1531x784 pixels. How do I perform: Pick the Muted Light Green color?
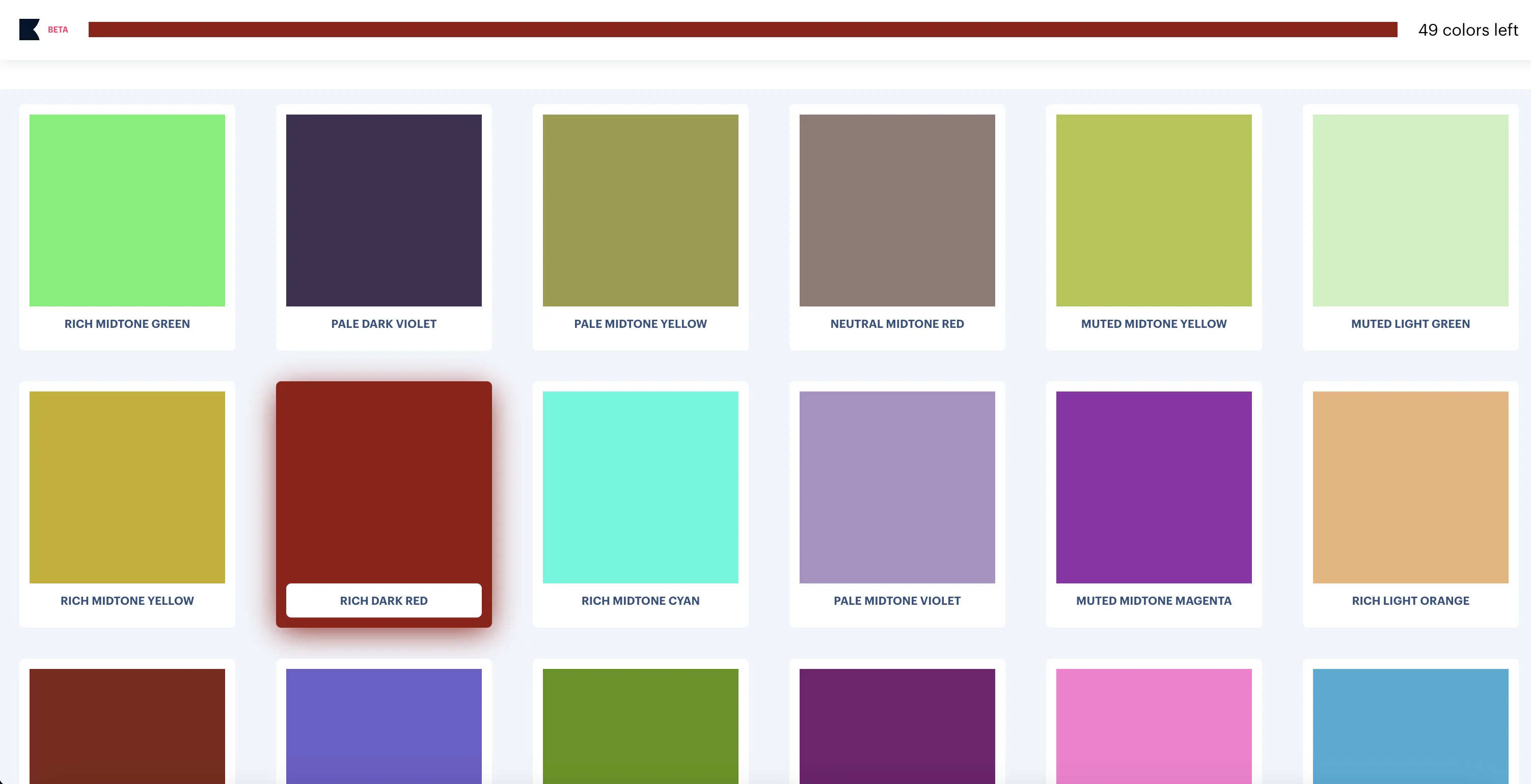pos(1410,210)
